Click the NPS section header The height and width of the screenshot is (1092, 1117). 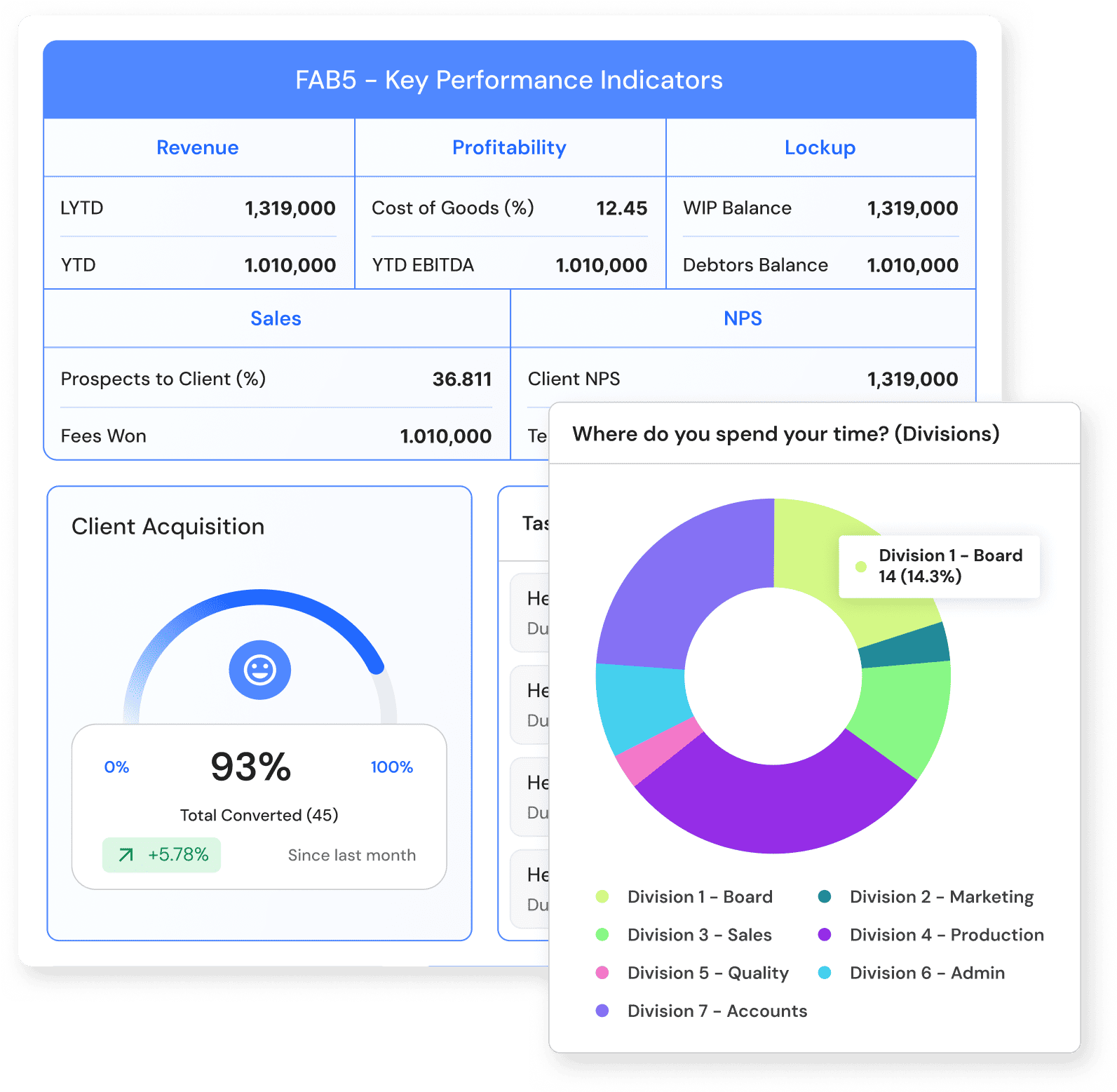[743, 318]
